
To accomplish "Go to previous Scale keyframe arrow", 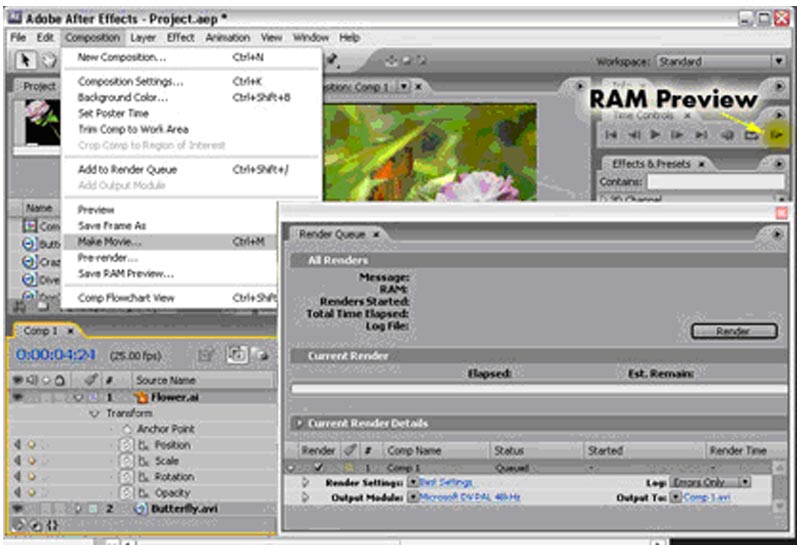I will (x=17, y=461).
